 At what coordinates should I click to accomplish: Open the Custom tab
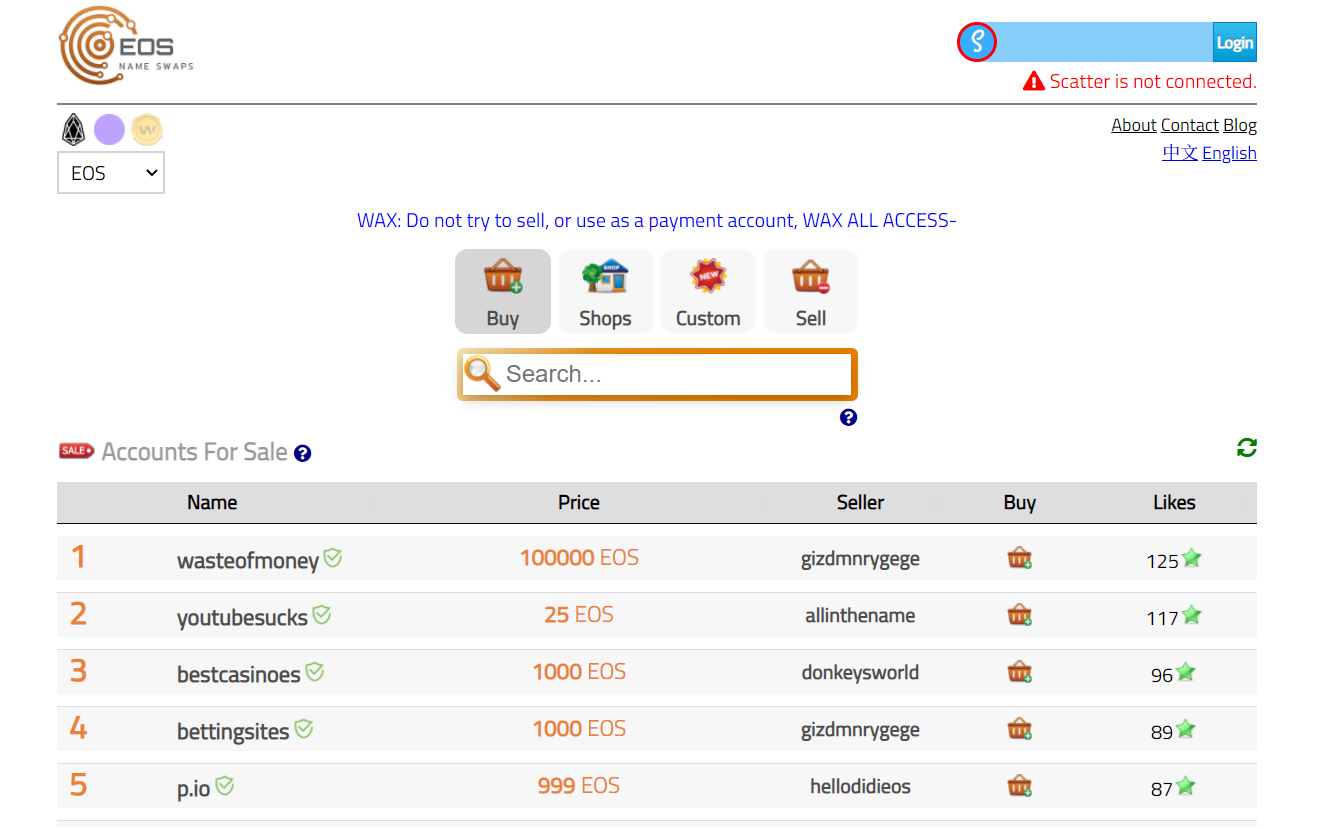[x=708, y=291]
